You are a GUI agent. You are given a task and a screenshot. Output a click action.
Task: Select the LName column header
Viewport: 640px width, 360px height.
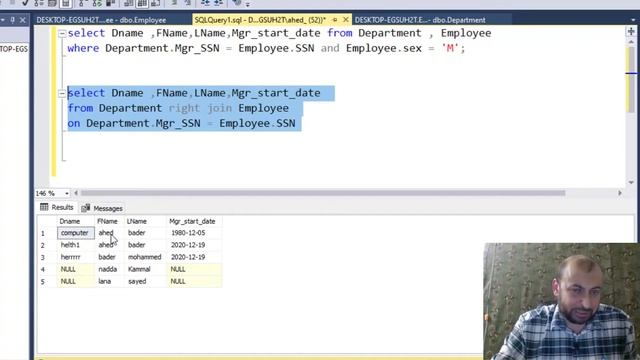point(145,221)
